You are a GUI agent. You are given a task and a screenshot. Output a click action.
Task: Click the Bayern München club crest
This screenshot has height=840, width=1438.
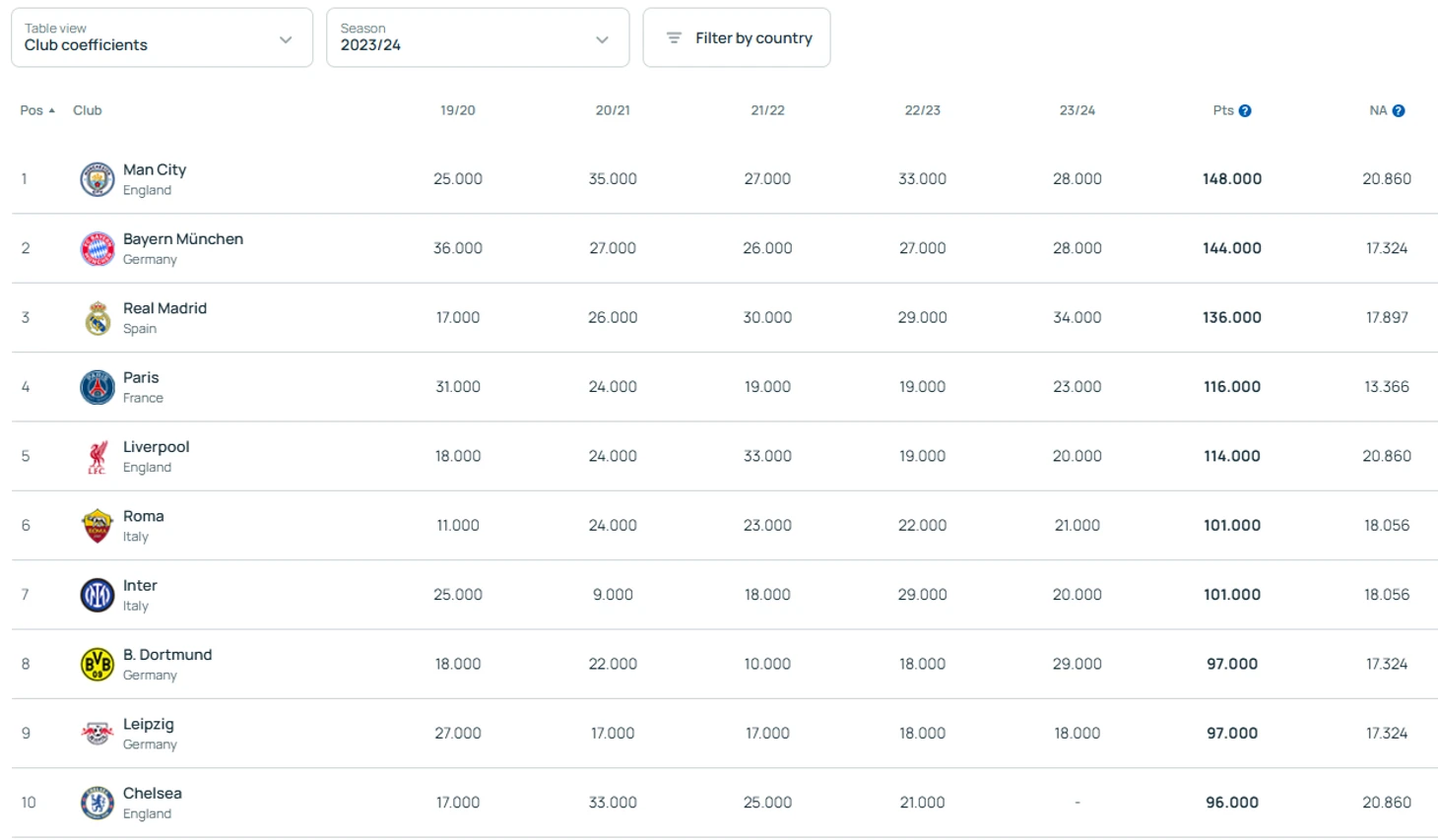tap(97, 249)
